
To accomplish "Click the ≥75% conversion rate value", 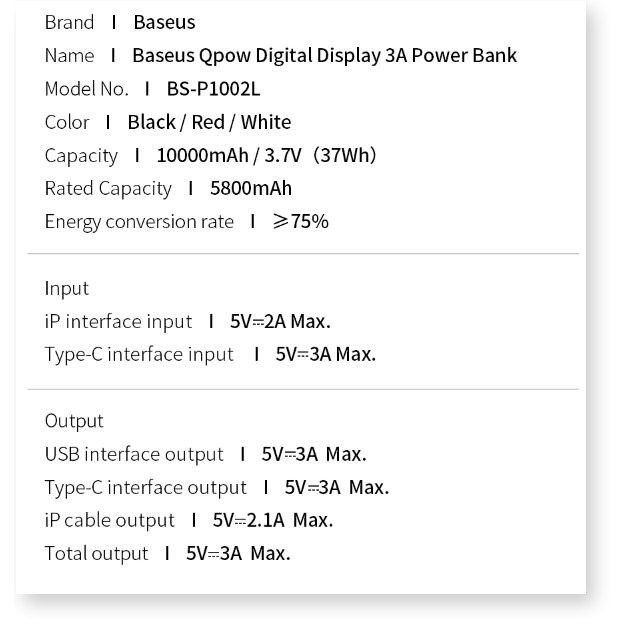I will [300, 221].
